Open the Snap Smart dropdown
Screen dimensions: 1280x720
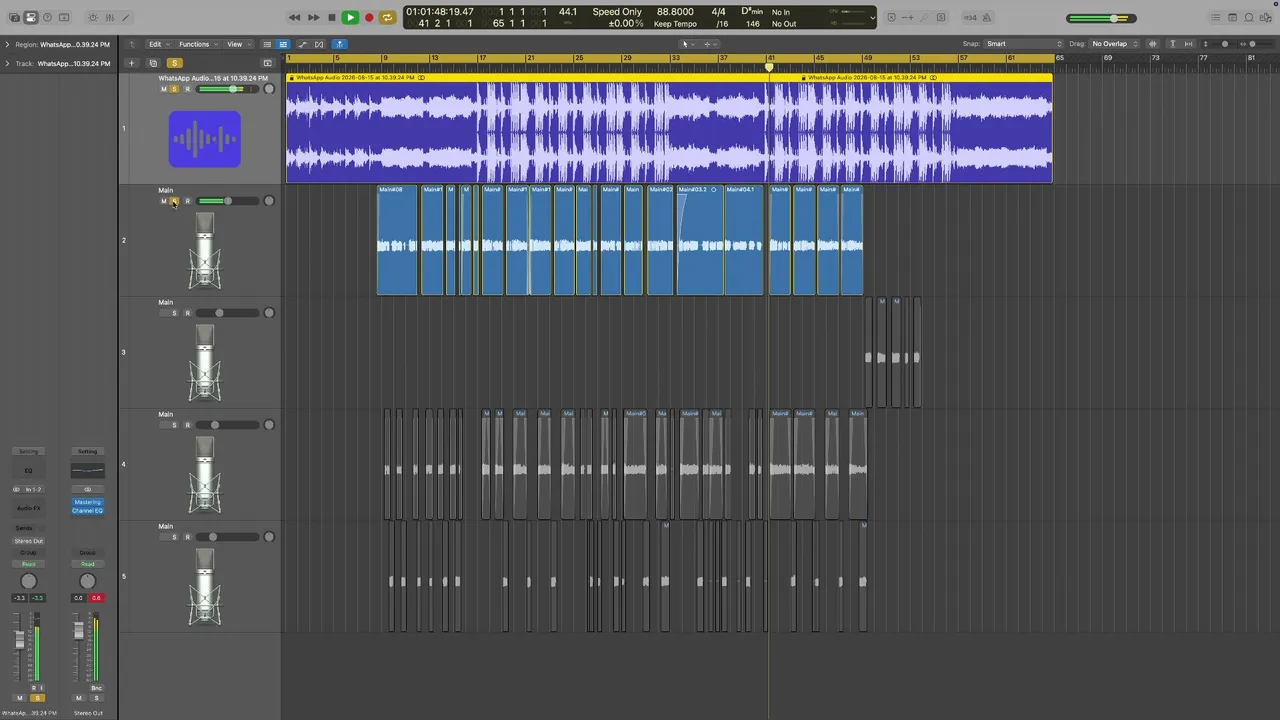pos(1024,44)
